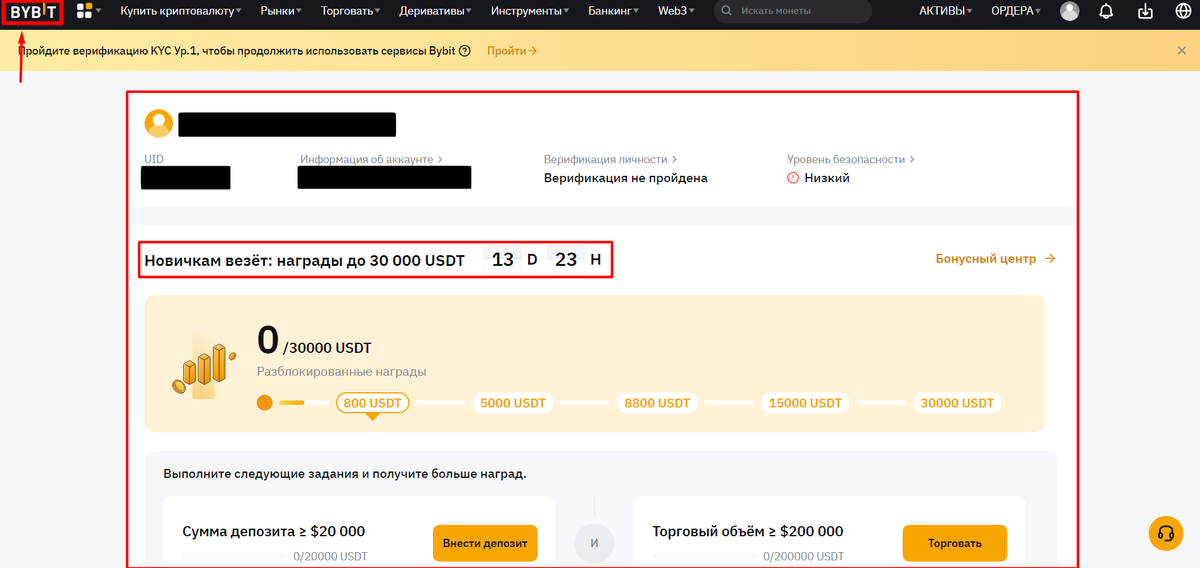Click the orange account avatar icon
Screen dimensions: 1200x568
158,123
